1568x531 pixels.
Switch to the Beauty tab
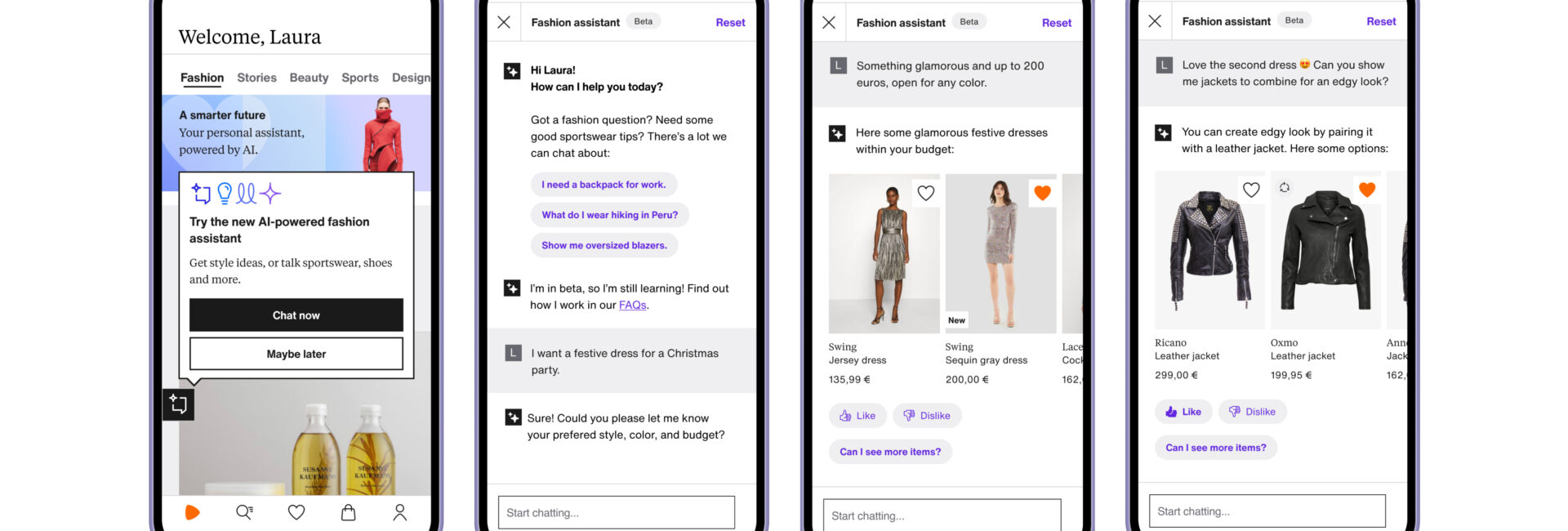click(309, 78)
